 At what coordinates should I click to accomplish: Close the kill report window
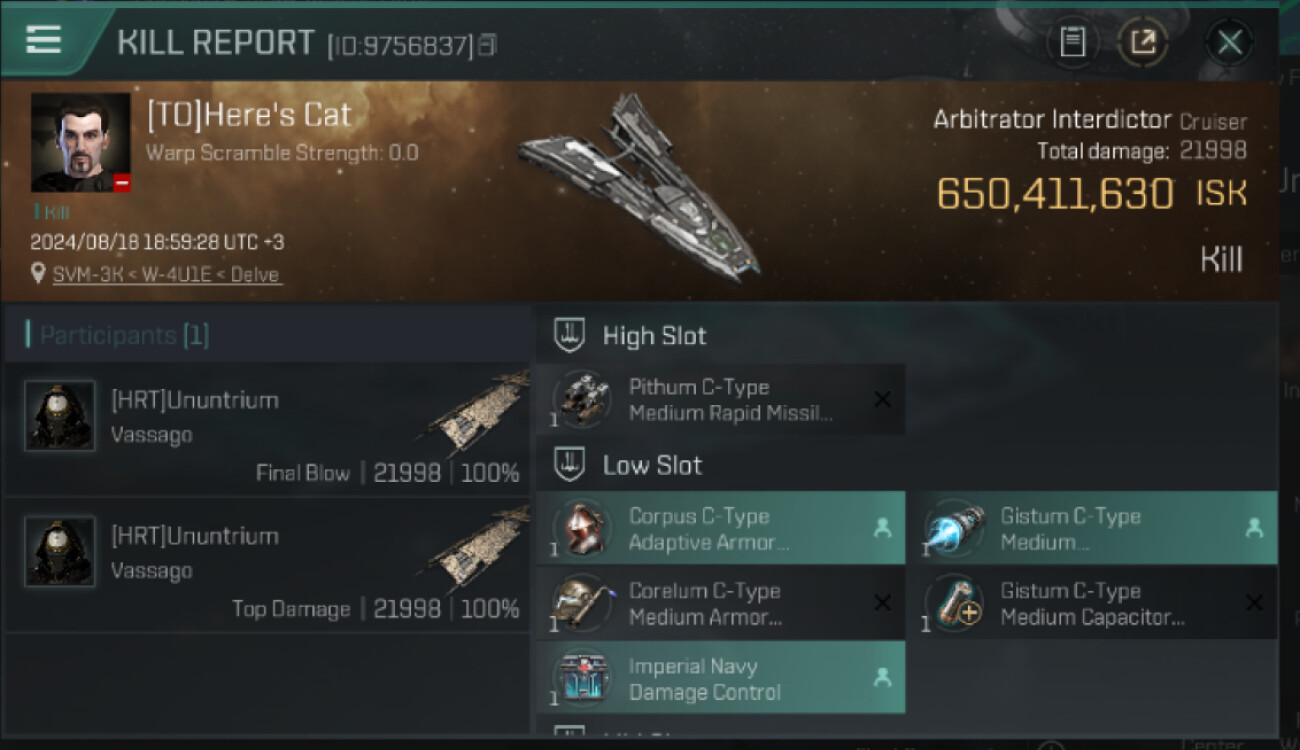[x=1229, y=42]
